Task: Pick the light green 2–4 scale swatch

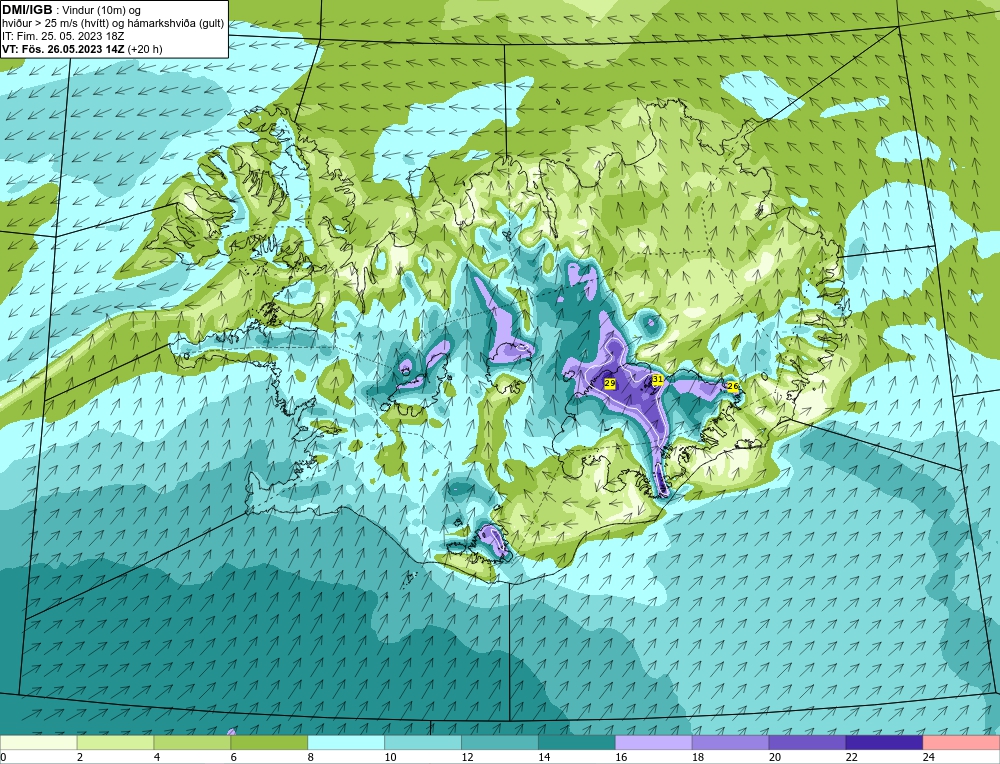Action: 115,742
